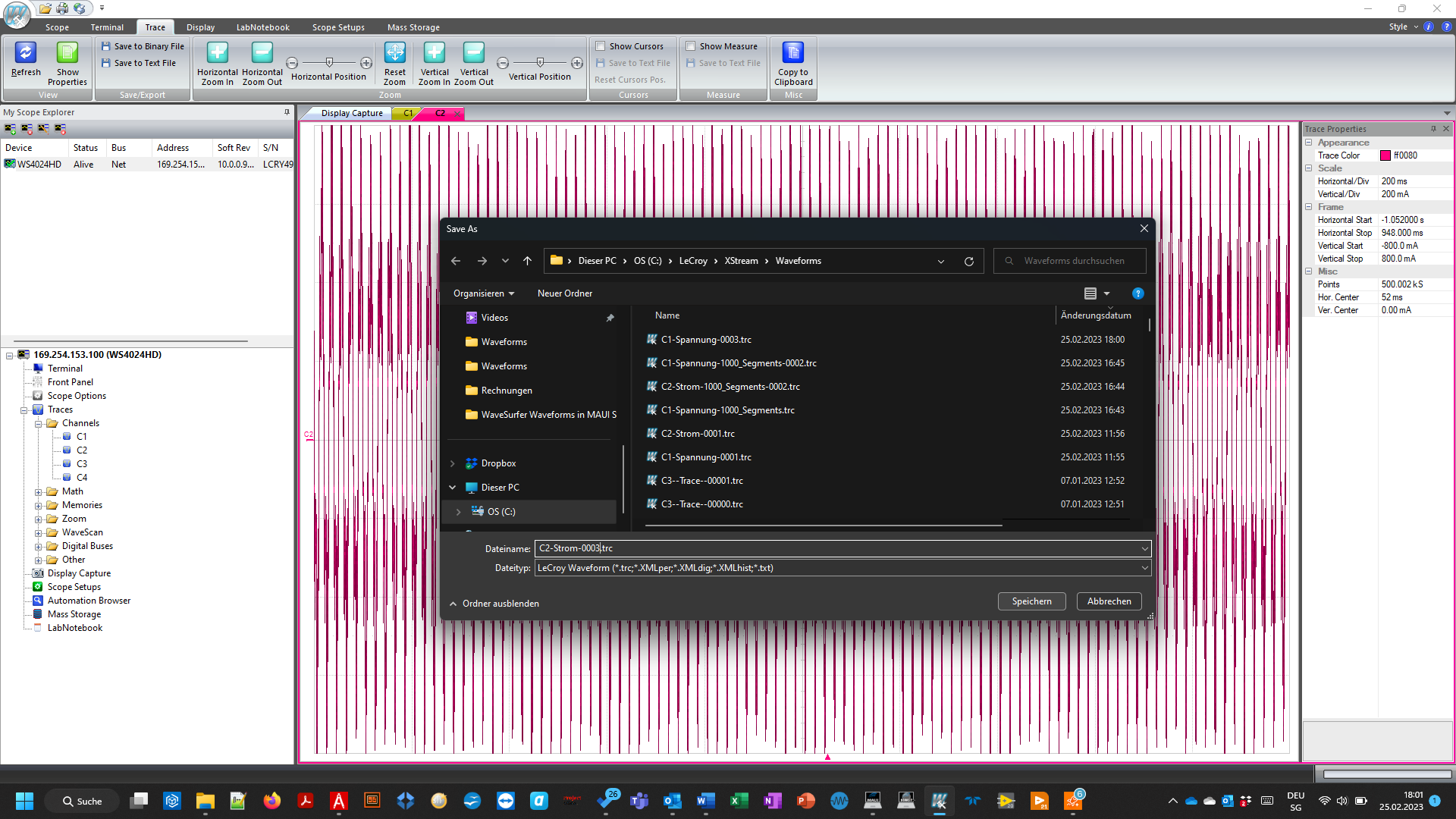Click the Refresh icon in ribbon

pyautogui.click(x=26, y=53)
